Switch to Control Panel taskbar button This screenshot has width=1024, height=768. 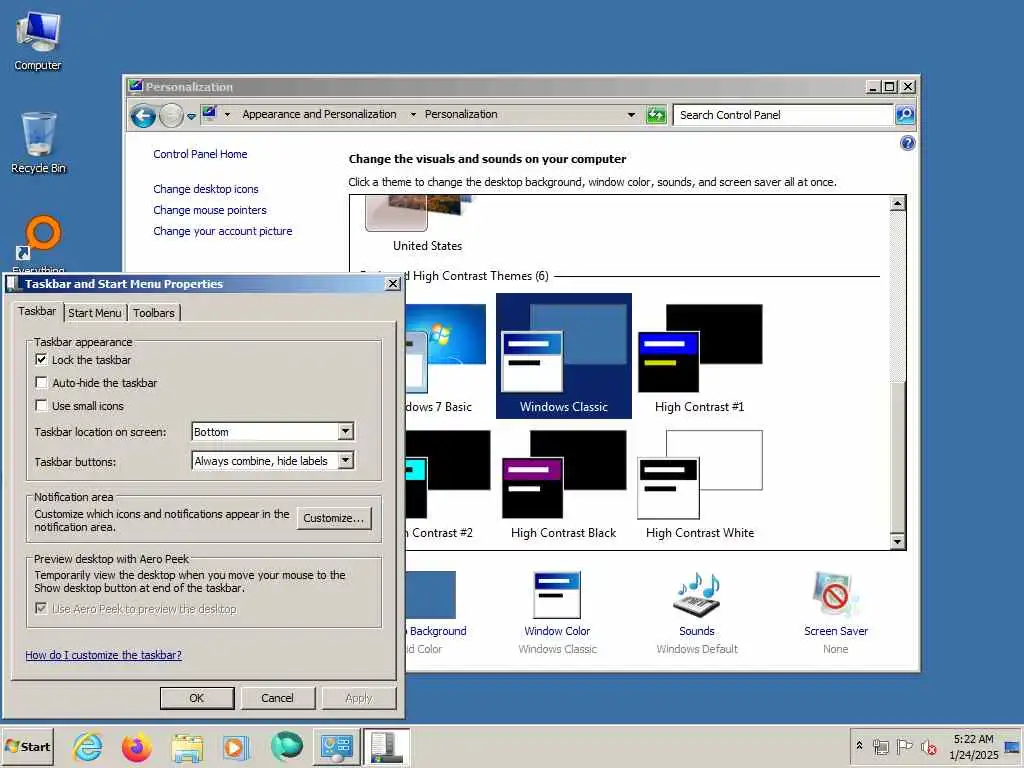point(336,747)
